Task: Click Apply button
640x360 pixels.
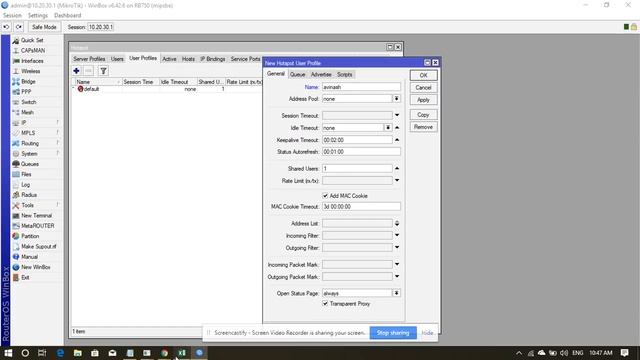Action: (x=423, y=100)
